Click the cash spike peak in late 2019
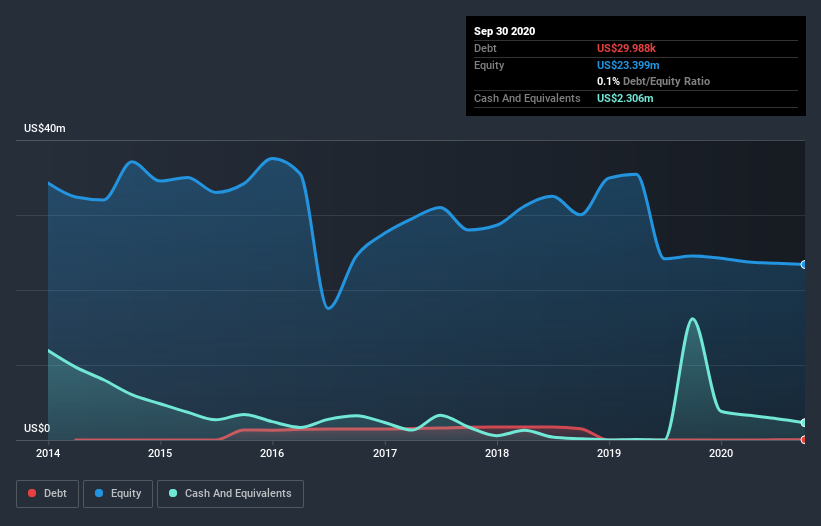 click(692, 319)
